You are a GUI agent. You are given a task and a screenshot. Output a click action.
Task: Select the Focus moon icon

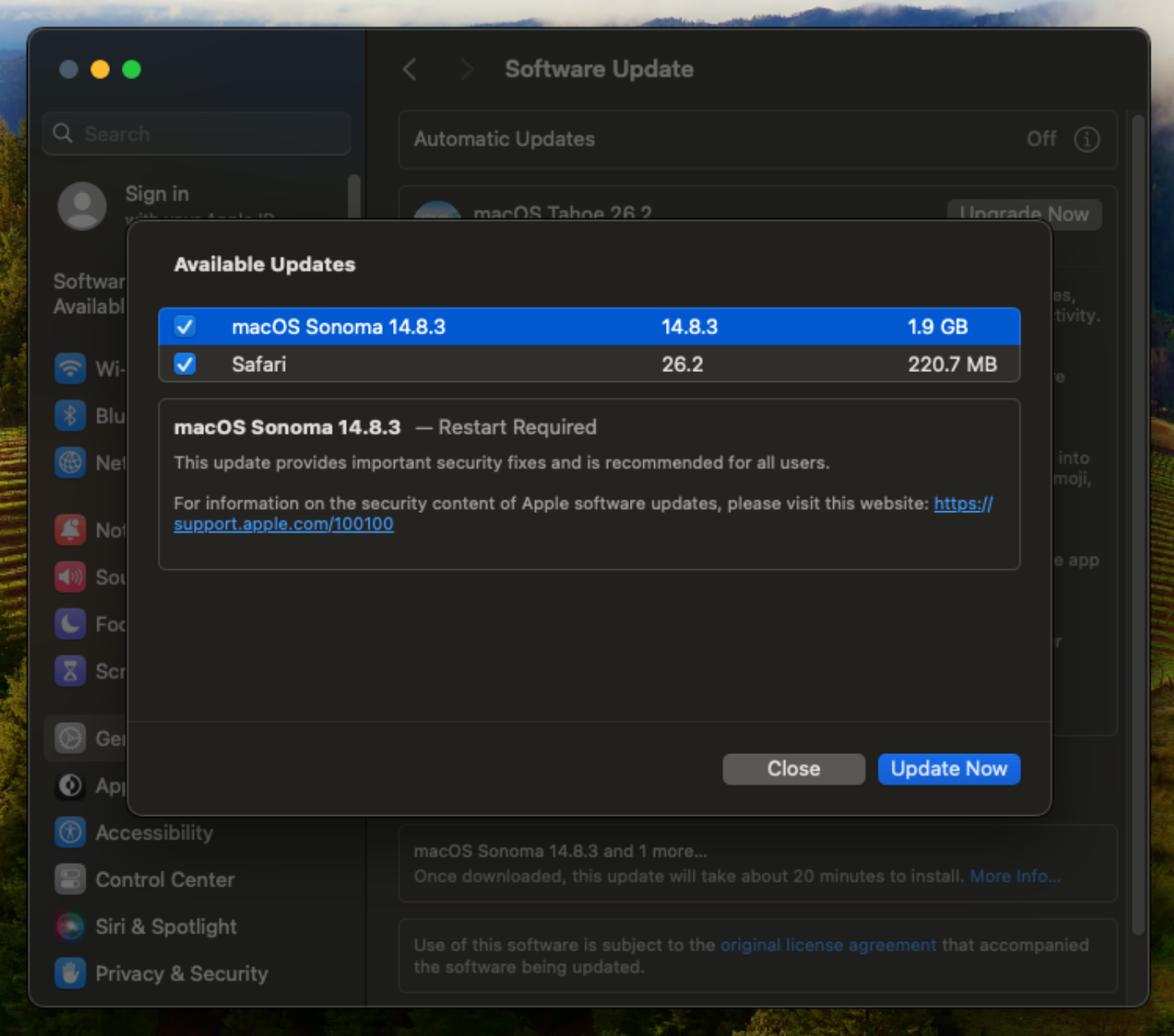[x=71, y=624]
